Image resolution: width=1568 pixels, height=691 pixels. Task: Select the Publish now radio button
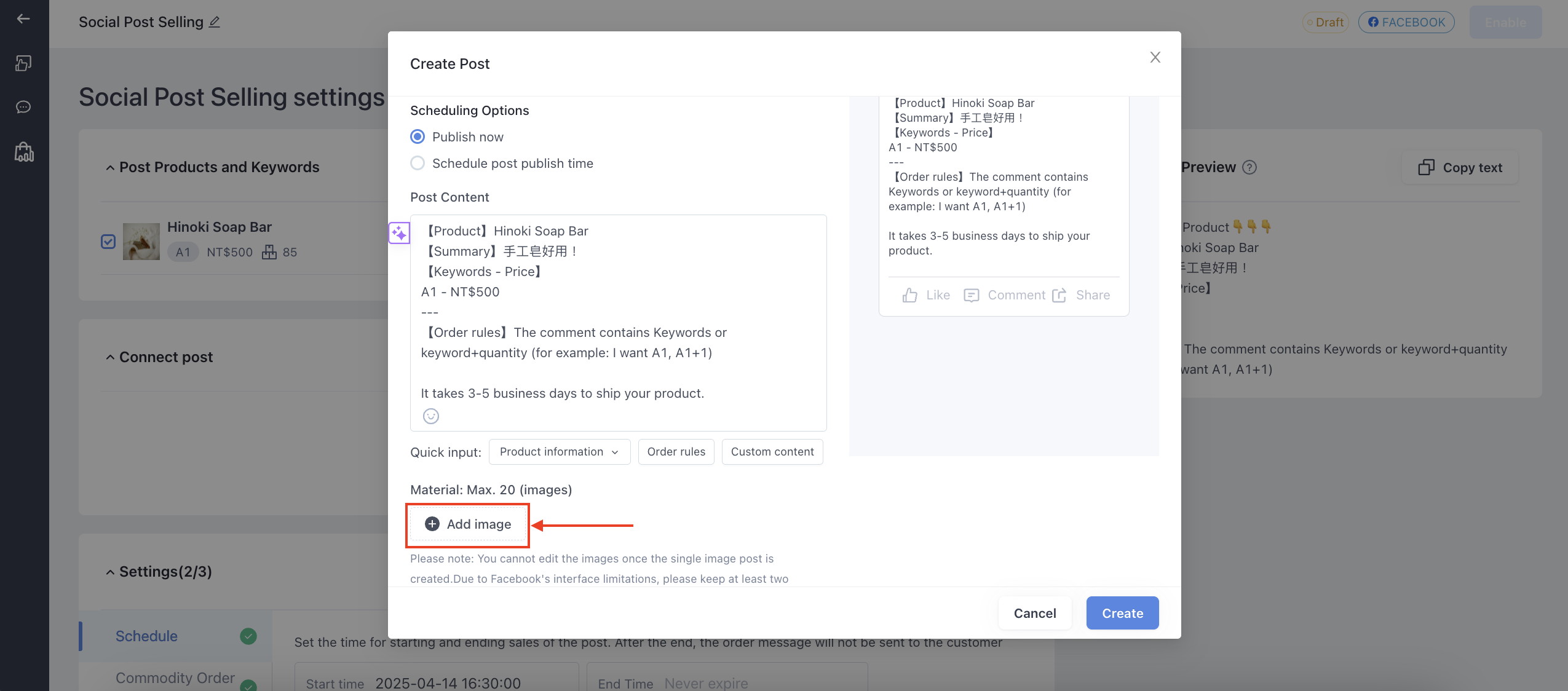point(418,136)
